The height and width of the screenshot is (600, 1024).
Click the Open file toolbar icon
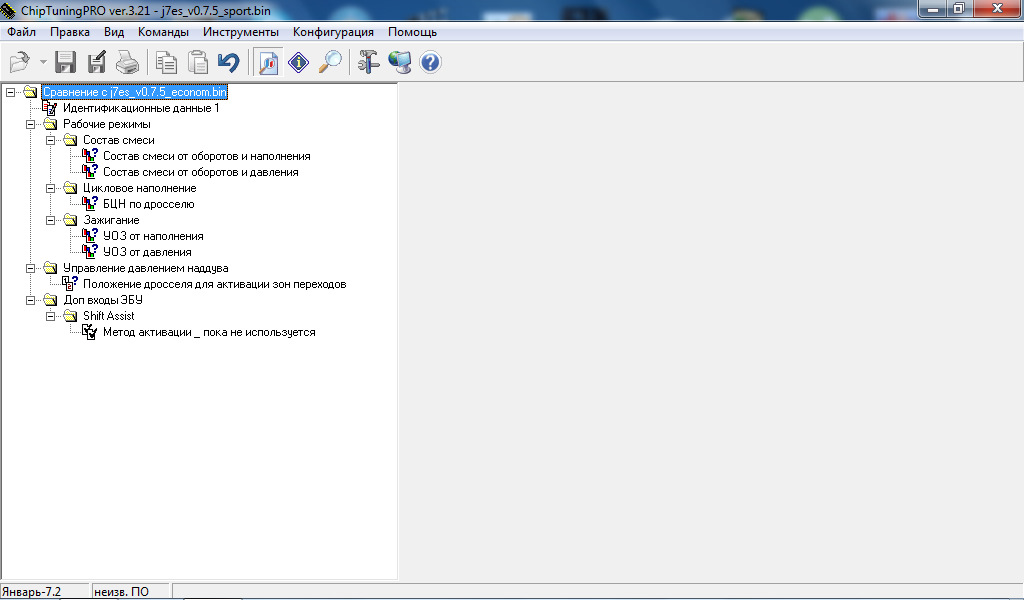pos(20,62)
